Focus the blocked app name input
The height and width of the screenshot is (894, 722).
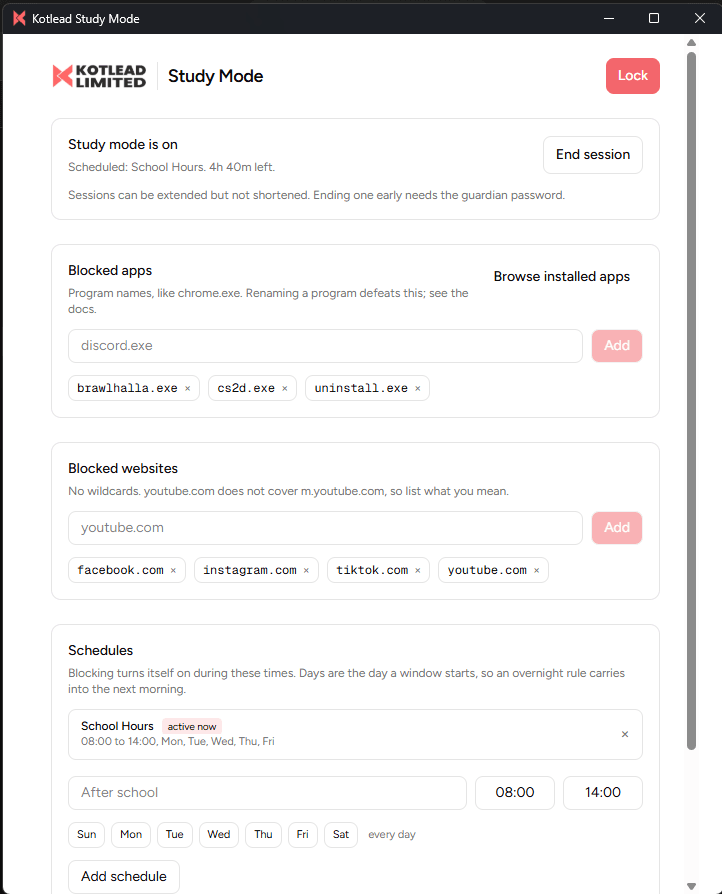[325, 346]
